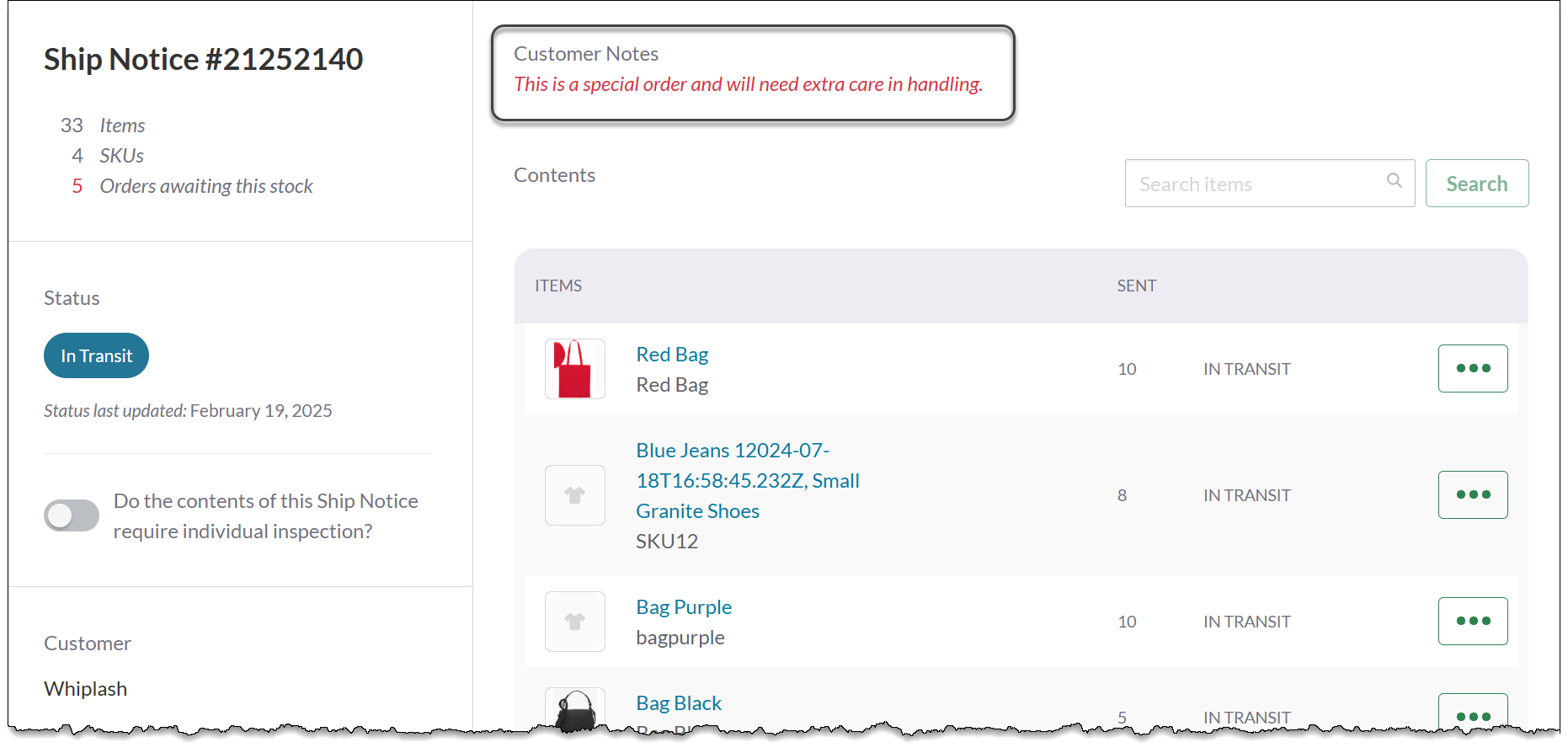This screenshot has height=753, width=1568.
Task: Click the Status last updated date text
Action: click(188, 411)
